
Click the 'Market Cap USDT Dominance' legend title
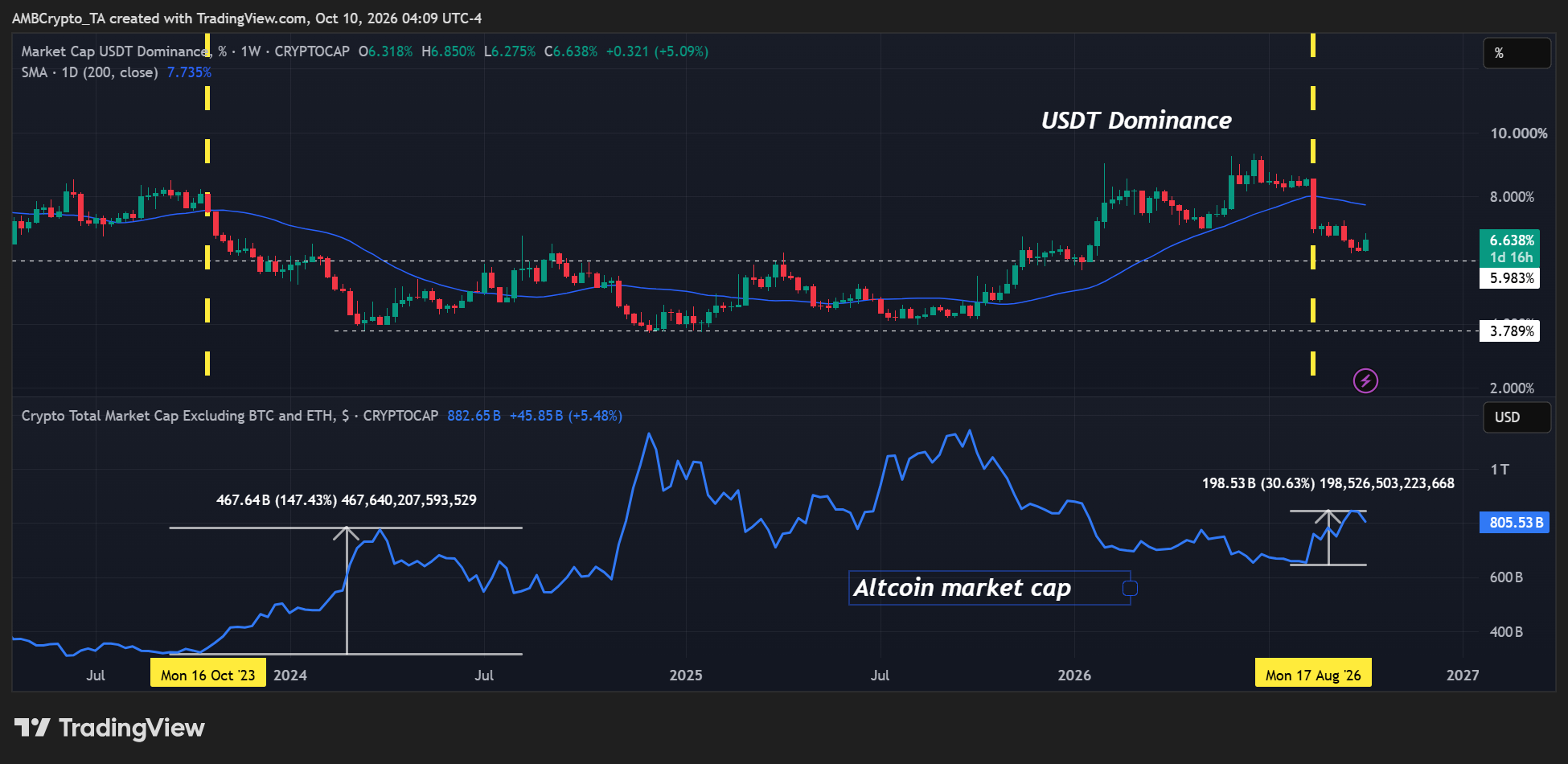coord(116,51)
